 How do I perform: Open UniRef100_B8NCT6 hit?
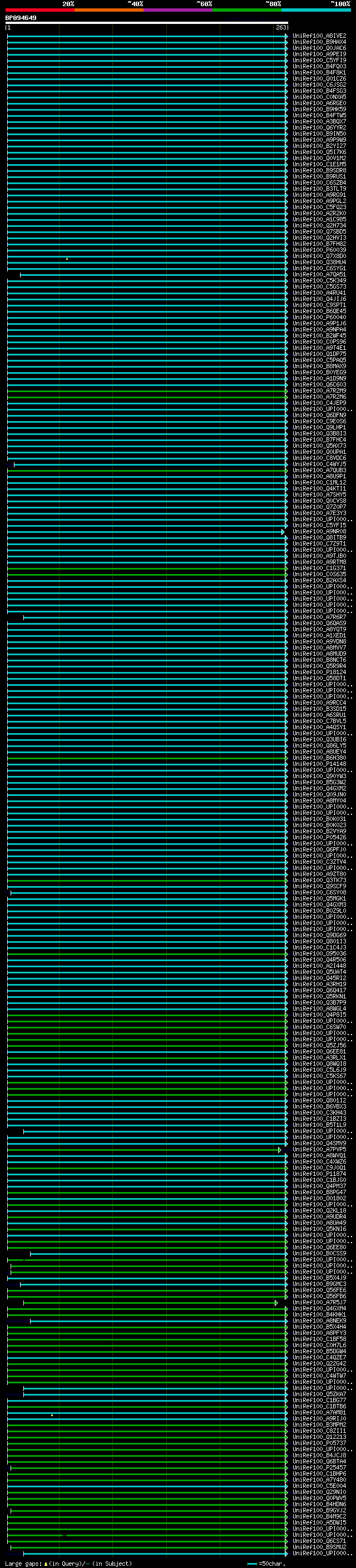click(x=319, y=660)
